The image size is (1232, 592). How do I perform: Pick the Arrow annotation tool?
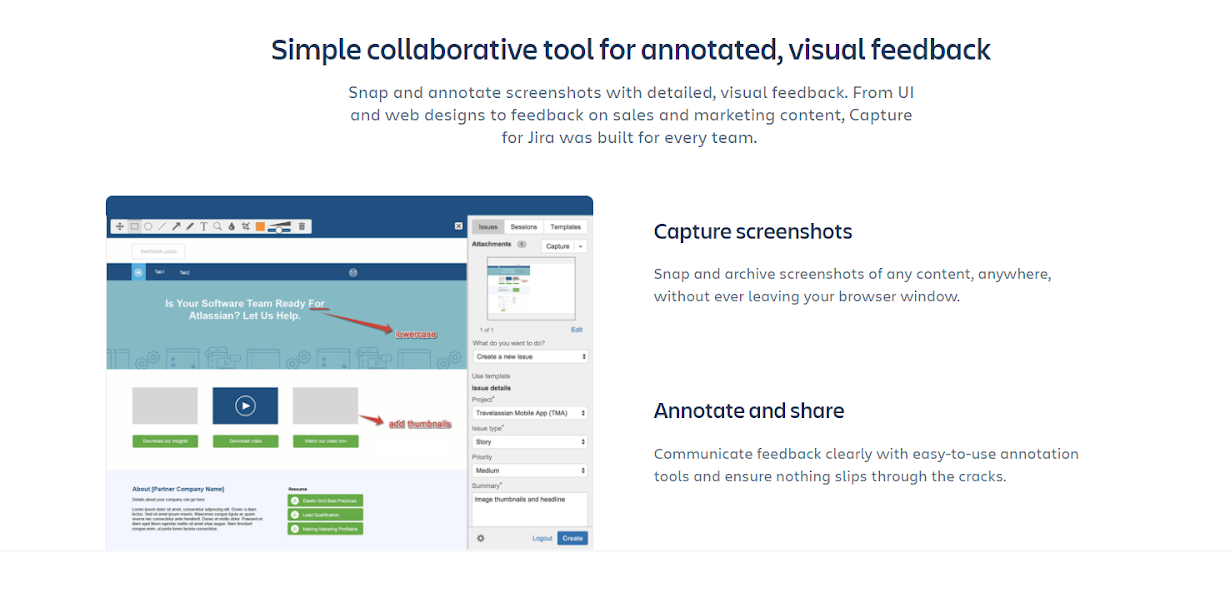(176, 227)
